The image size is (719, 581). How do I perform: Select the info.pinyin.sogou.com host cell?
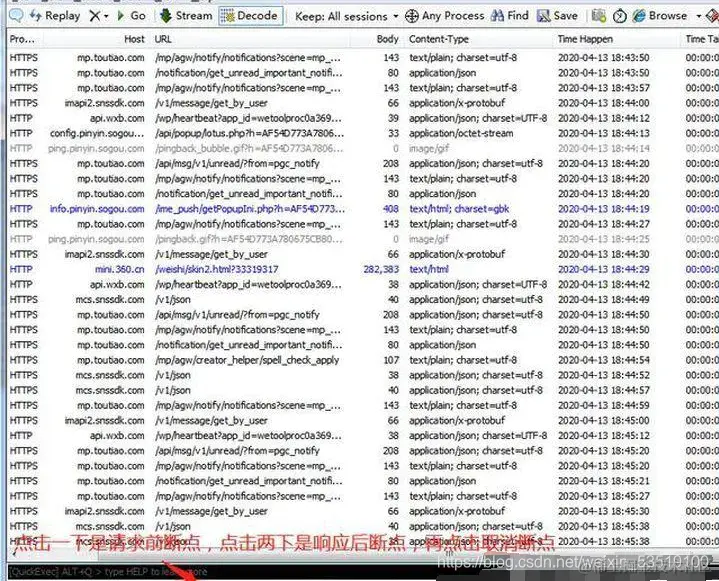point(97,209)
